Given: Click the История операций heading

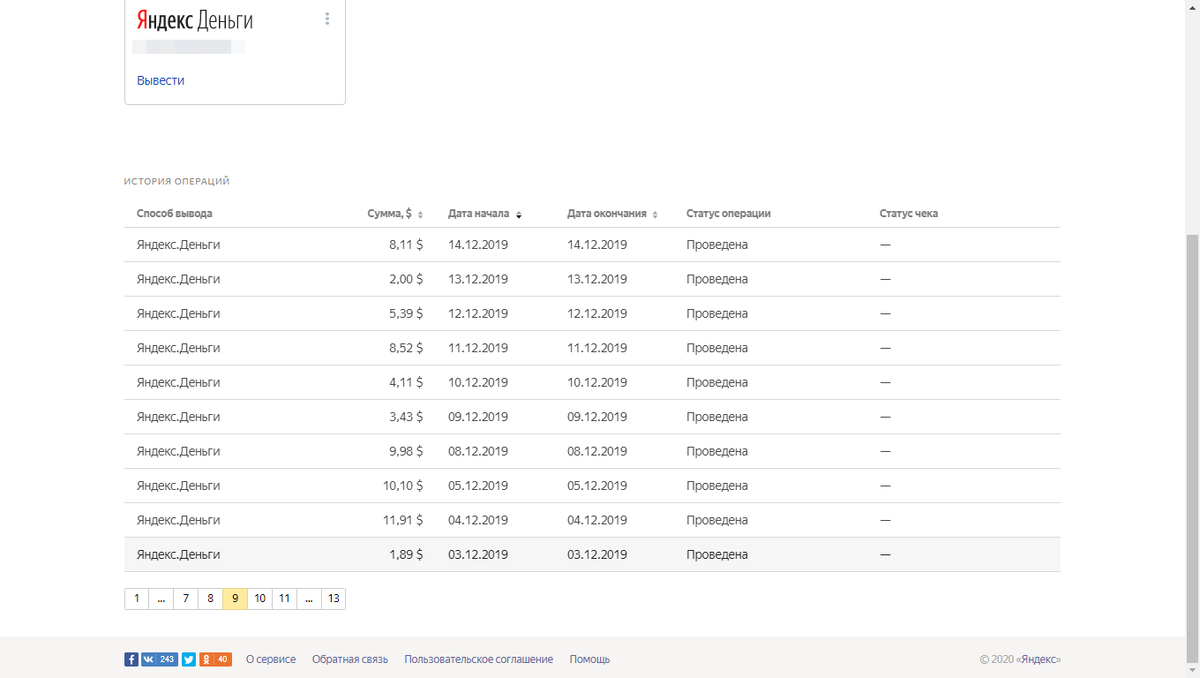Looking at the screenshot, I should 177,181.
